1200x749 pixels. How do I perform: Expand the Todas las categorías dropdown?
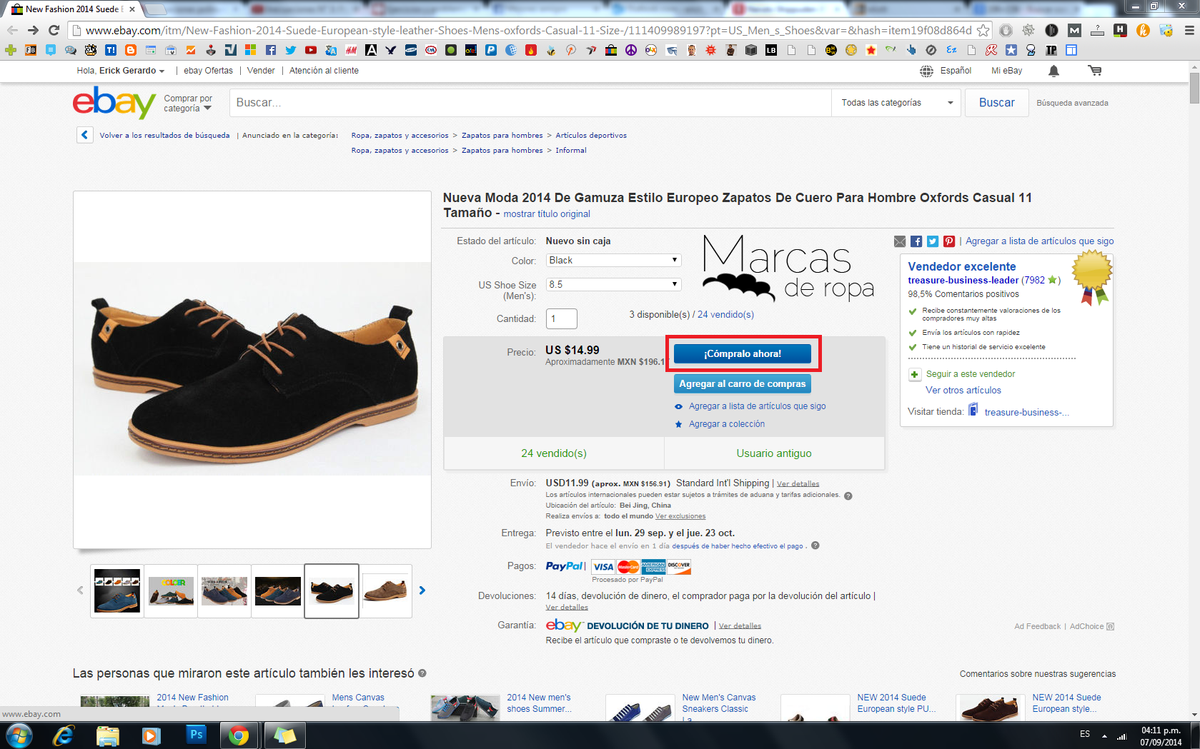896,103
